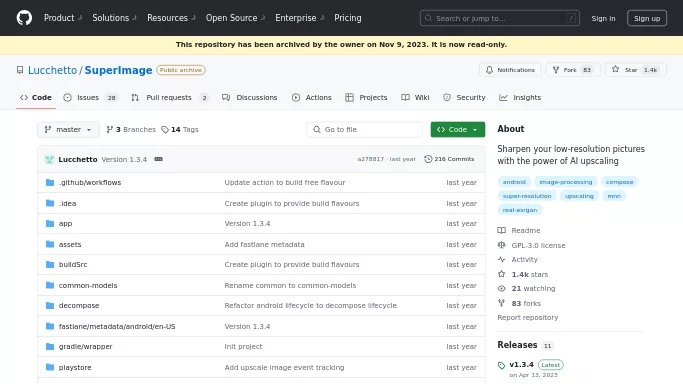Screen dimensions: 683x384
Task: Open the Insights tab
Action: pyautogui.click(x=520, y=98)
